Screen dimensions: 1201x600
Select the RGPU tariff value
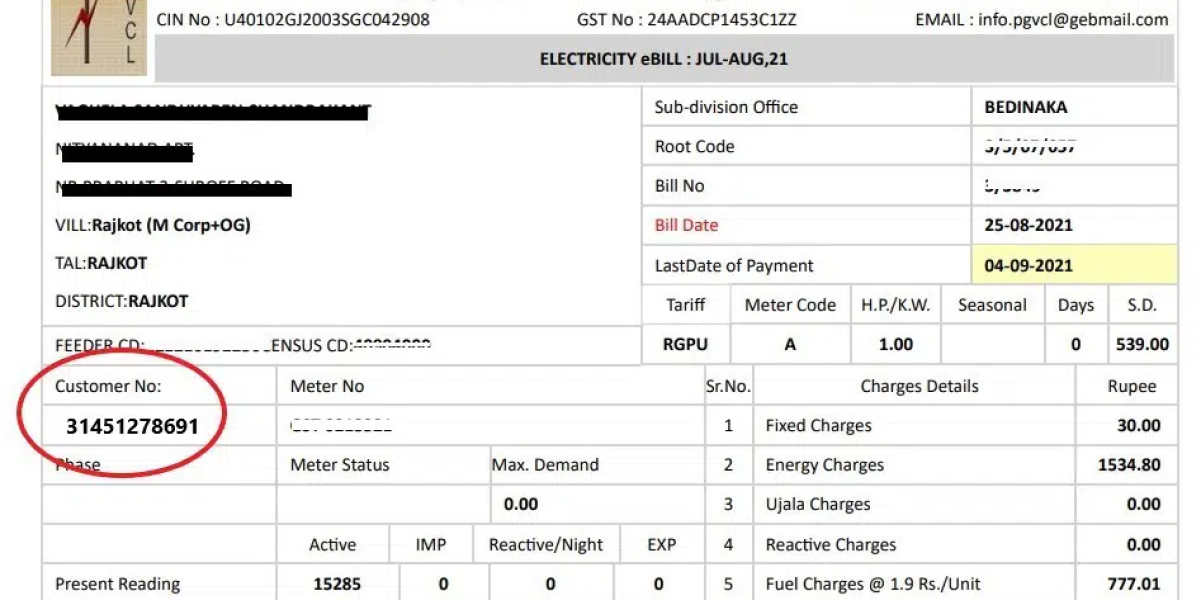(x=685, y=344)
